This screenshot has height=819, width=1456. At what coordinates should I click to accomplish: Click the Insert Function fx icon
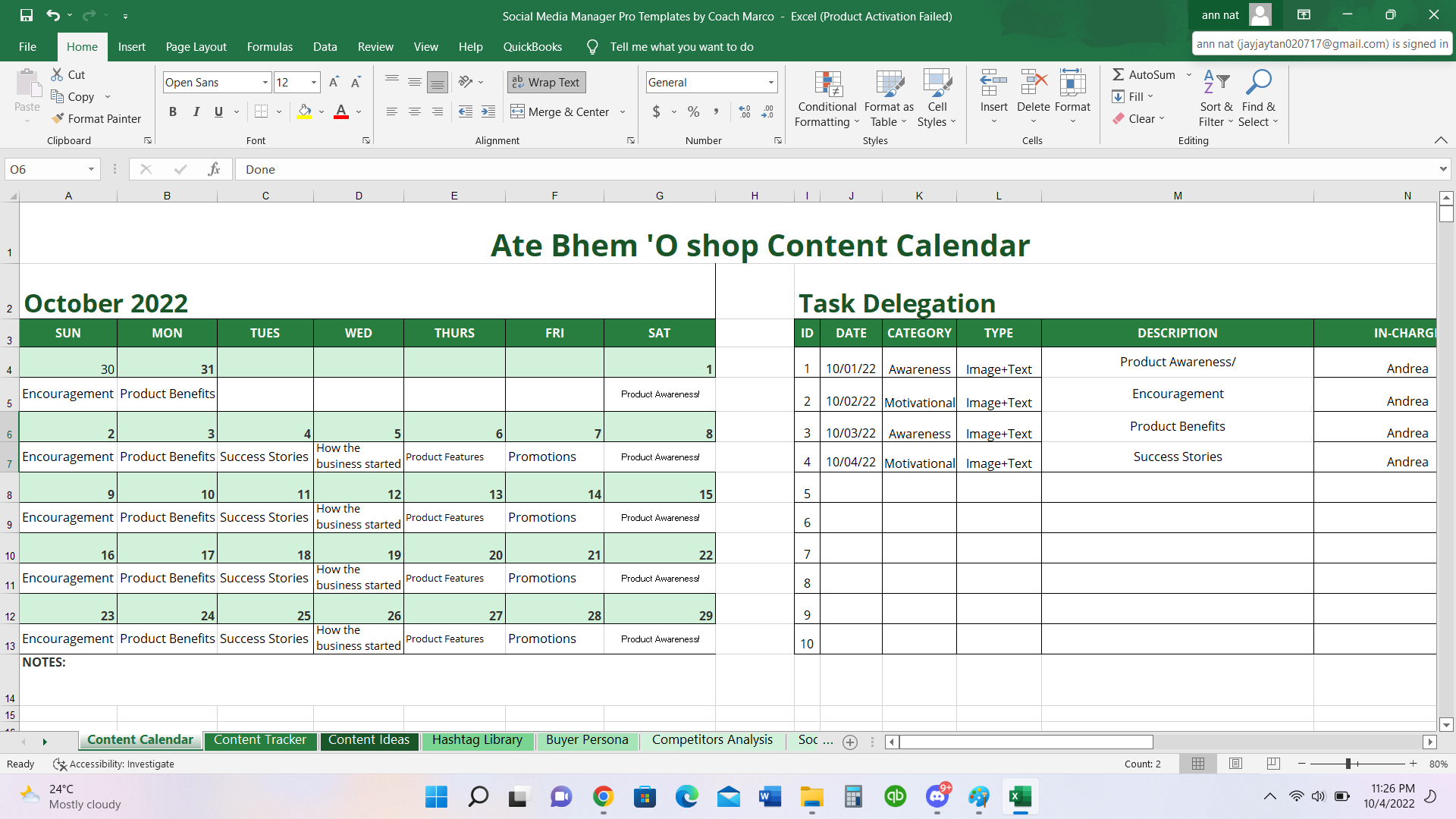tap(215, 169)
